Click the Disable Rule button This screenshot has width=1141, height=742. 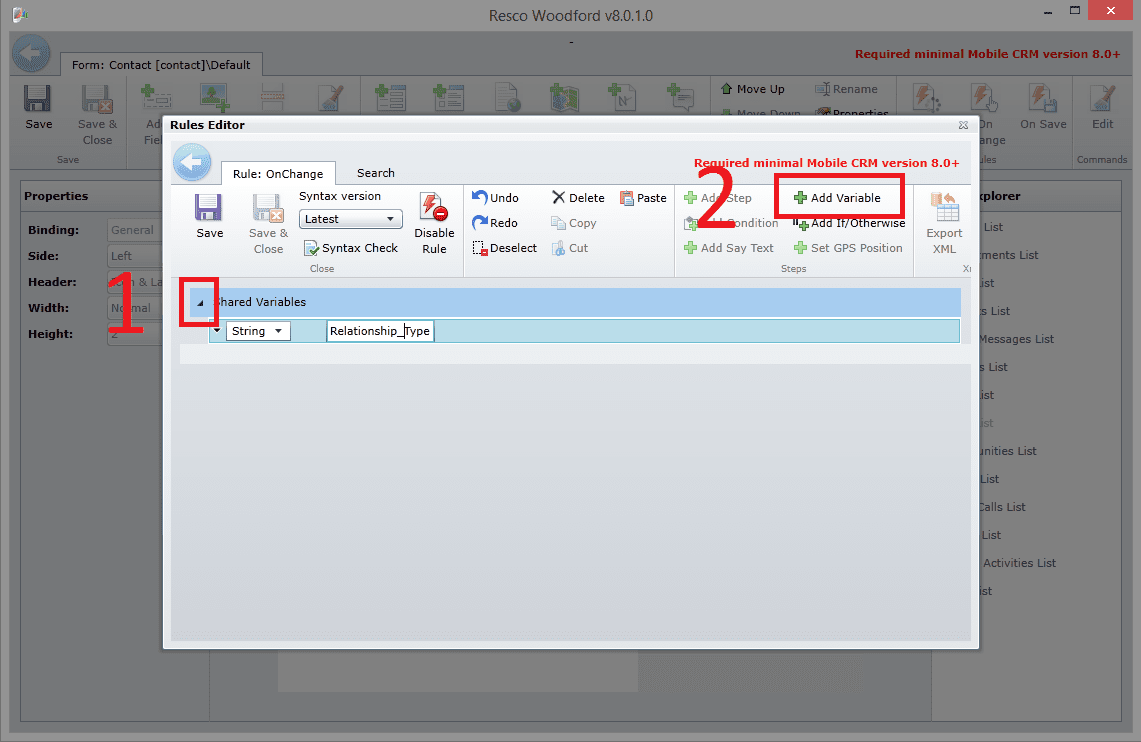pos(434,224)
